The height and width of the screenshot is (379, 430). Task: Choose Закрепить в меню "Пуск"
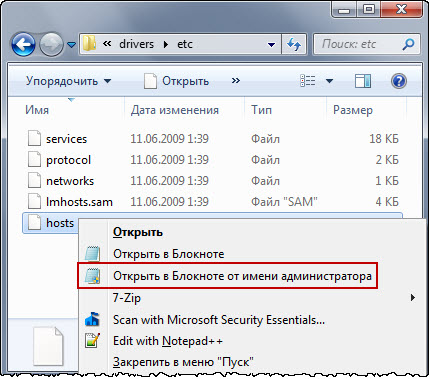coord(183,362)
